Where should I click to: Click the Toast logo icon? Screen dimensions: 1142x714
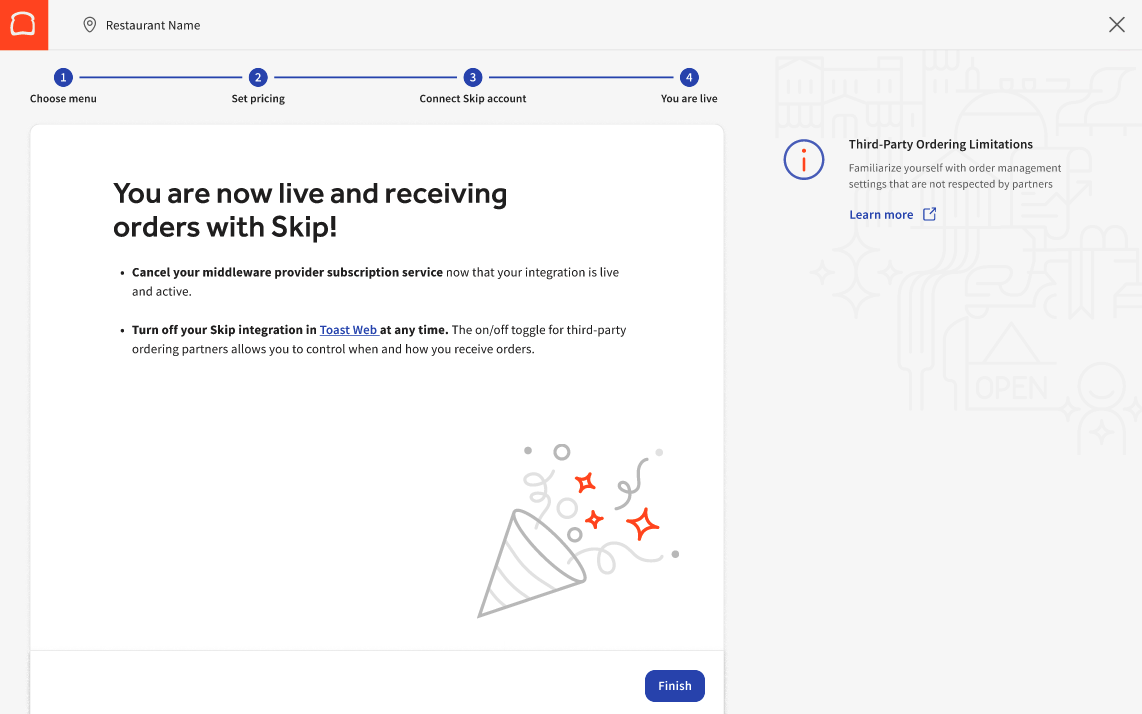coord(23,24)
